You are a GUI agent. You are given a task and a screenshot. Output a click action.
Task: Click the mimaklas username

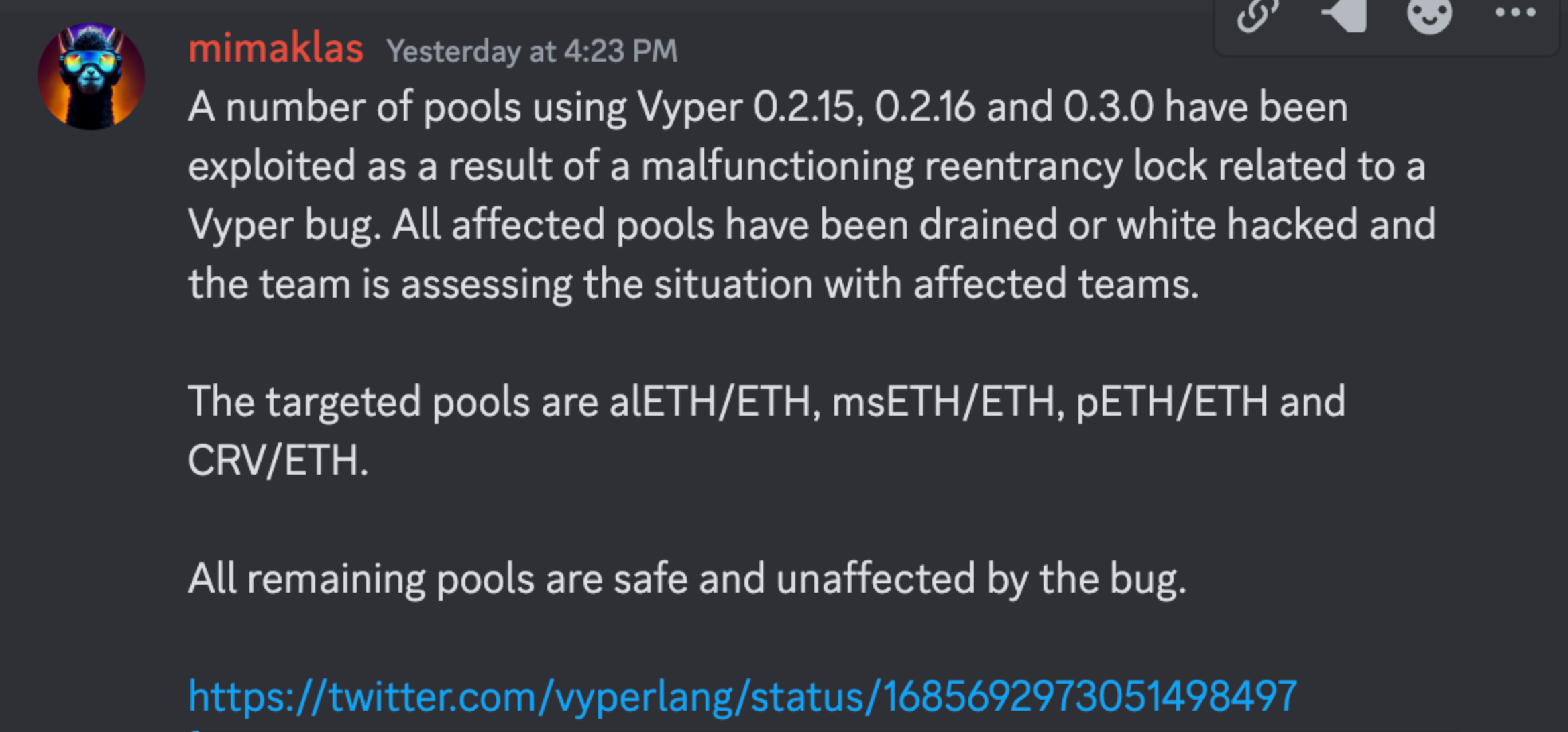276,49
